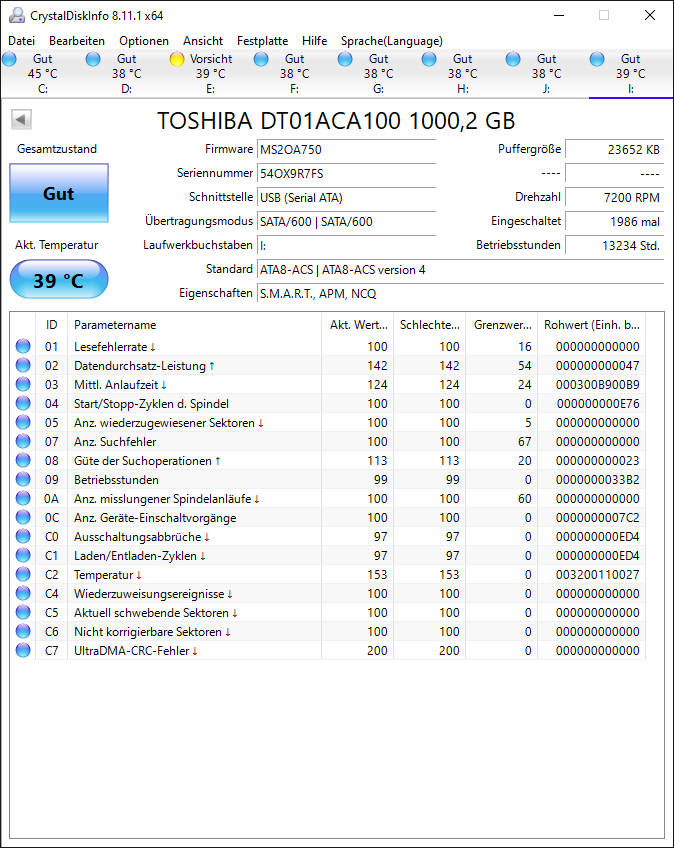This screenshot has height=848, width=674.
Task: Click the Parametername column header
Action: (x=194, y=324)
